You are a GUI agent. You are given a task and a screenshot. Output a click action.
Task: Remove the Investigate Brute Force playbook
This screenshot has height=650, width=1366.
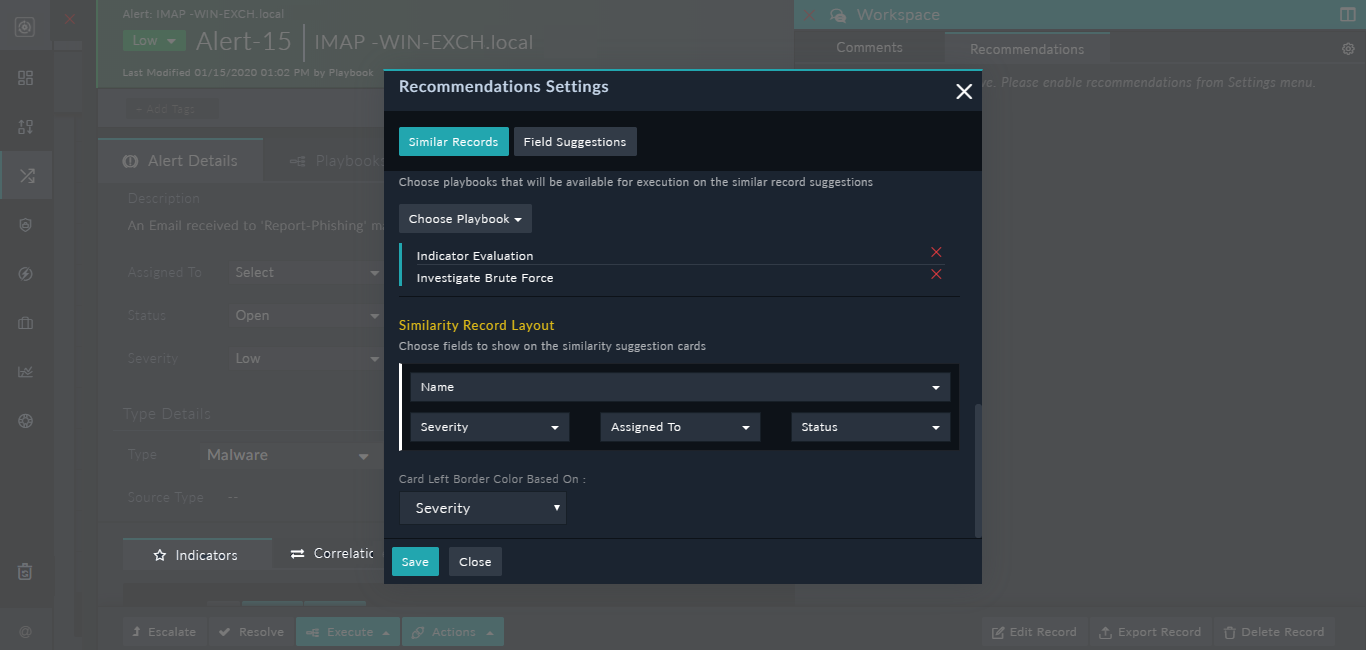[x=936, y=274]
